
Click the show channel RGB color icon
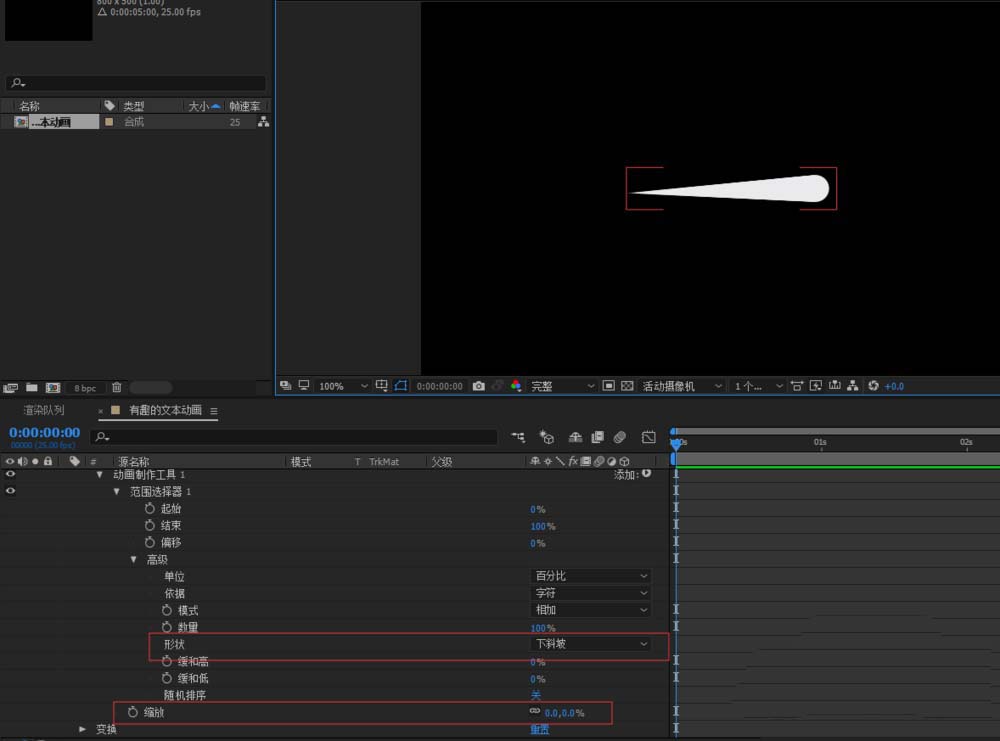(516, 386)
